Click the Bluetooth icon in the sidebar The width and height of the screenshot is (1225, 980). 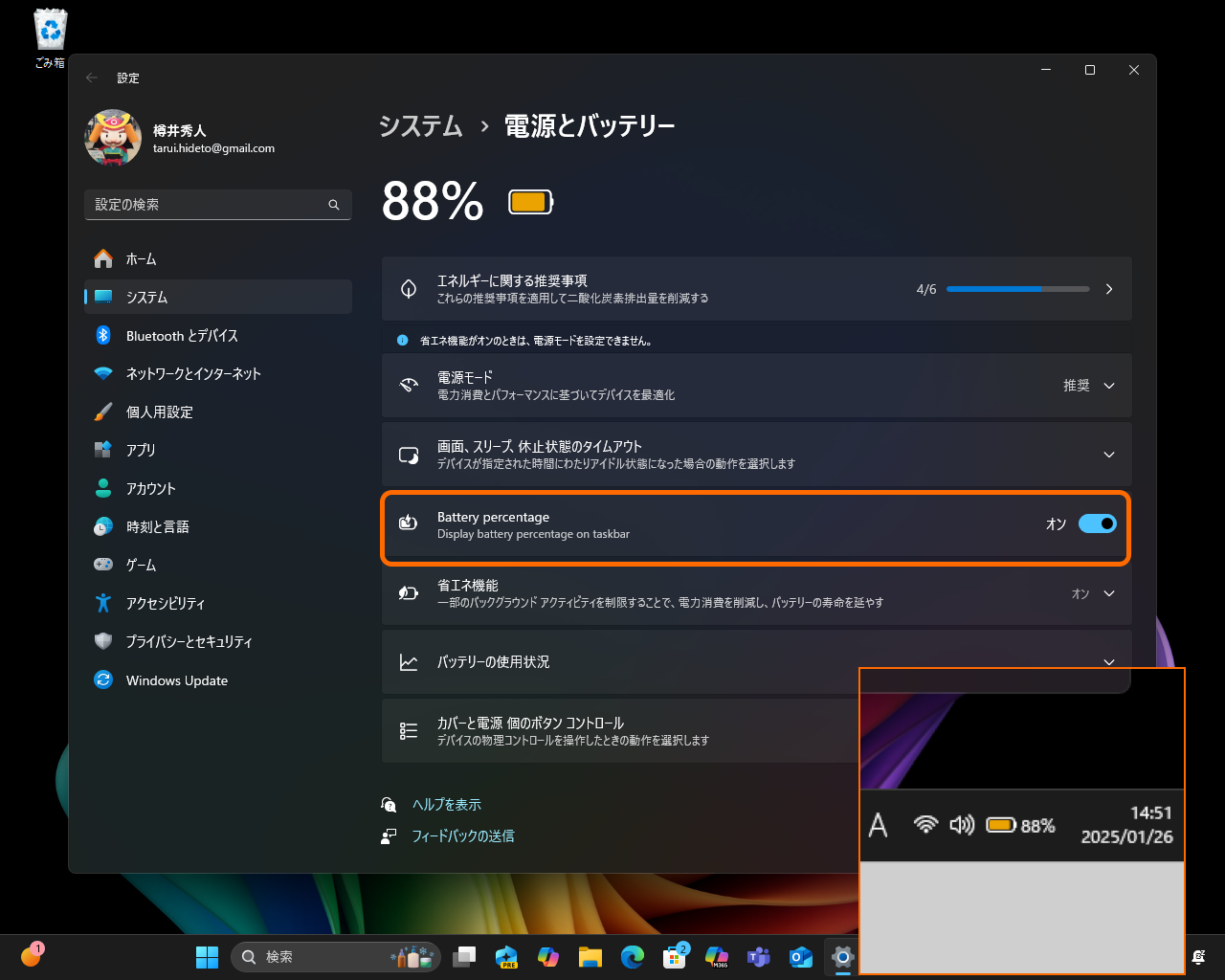pos(103,335)
